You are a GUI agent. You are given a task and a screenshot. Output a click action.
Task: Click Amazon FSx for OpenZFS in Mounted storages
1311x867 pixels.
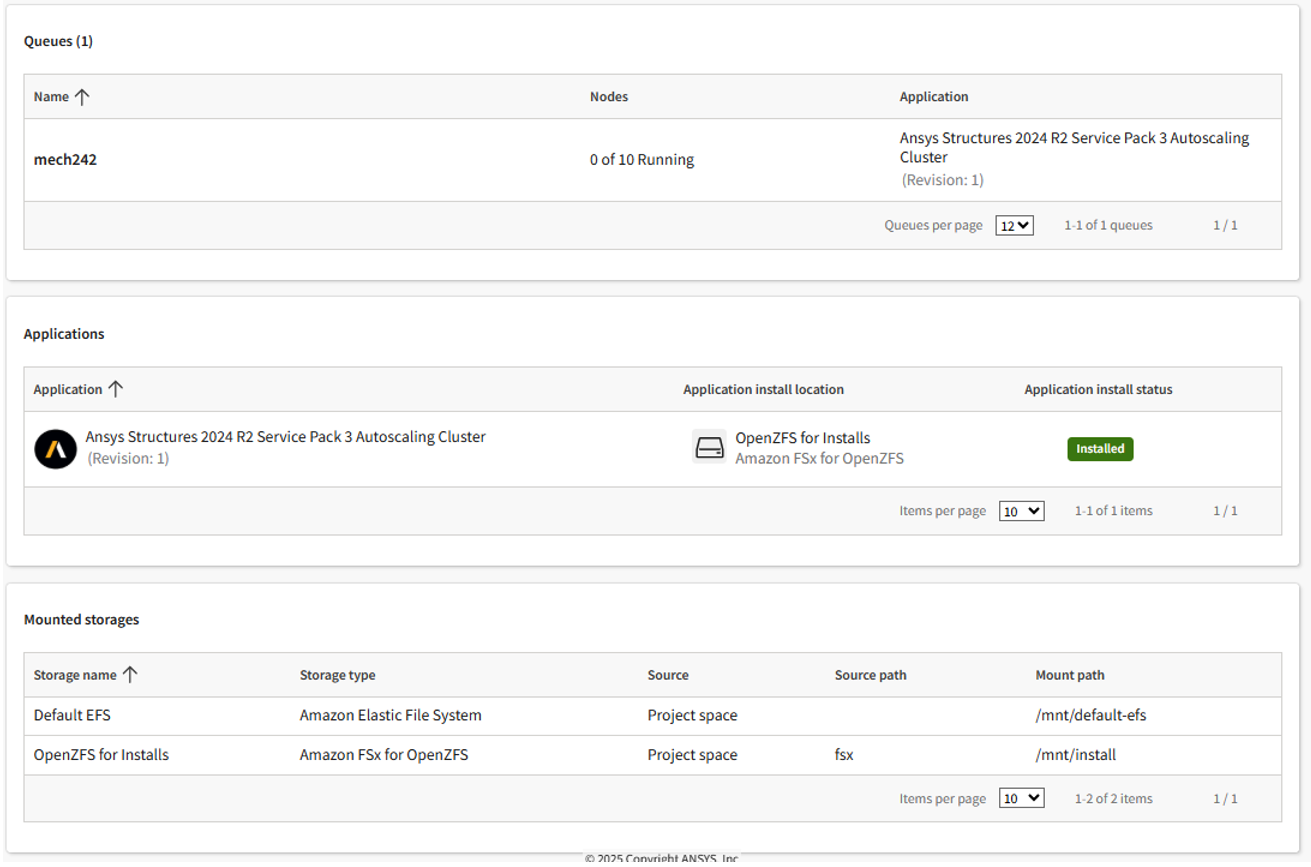click(384, 755)
